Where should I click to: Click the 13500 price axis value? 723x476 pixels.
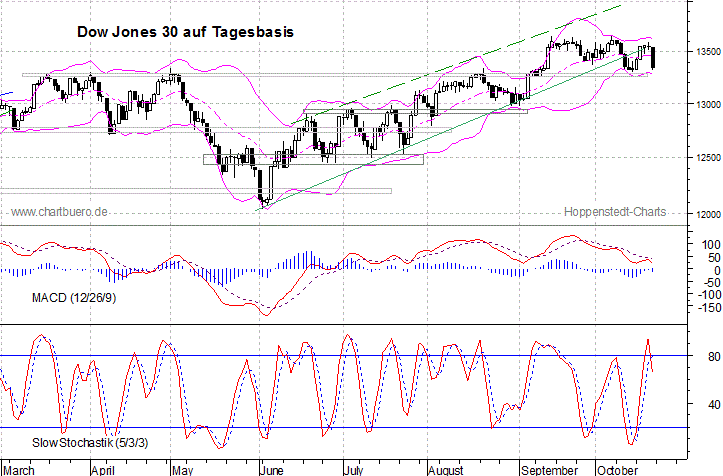coord(708,52)
